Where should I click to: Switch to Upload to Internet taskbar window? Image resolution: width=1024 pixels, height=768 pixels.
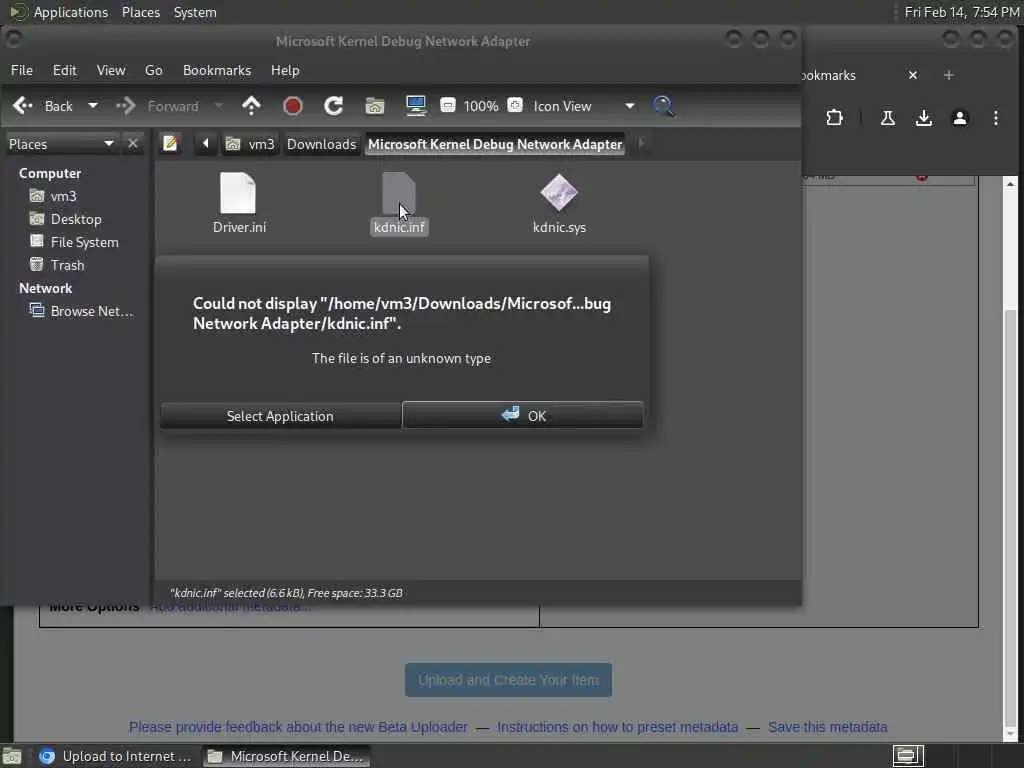(x=116, y=756)
